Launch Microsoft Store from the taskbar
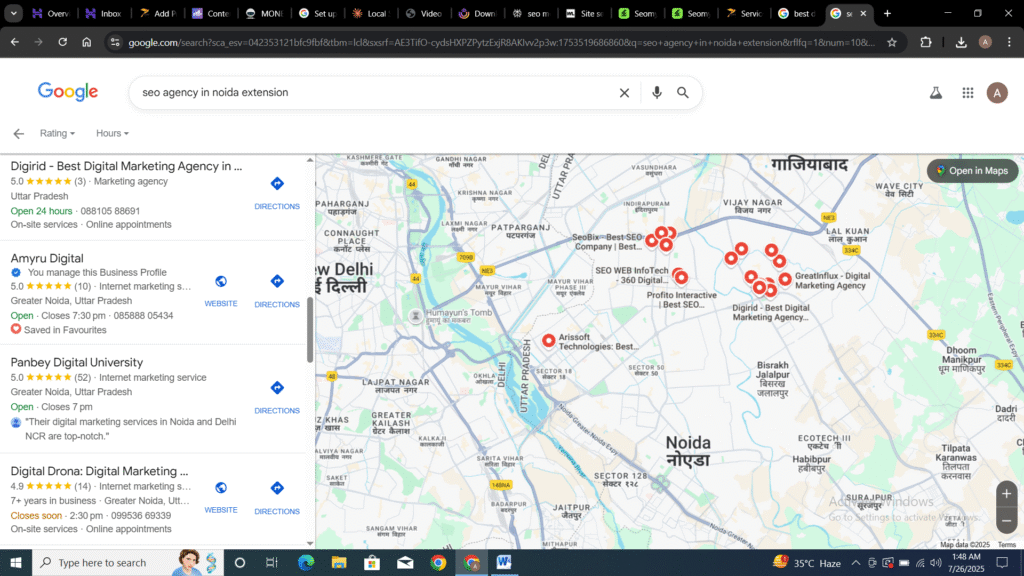Screen dimensions: 1024x576 [372, 562]
